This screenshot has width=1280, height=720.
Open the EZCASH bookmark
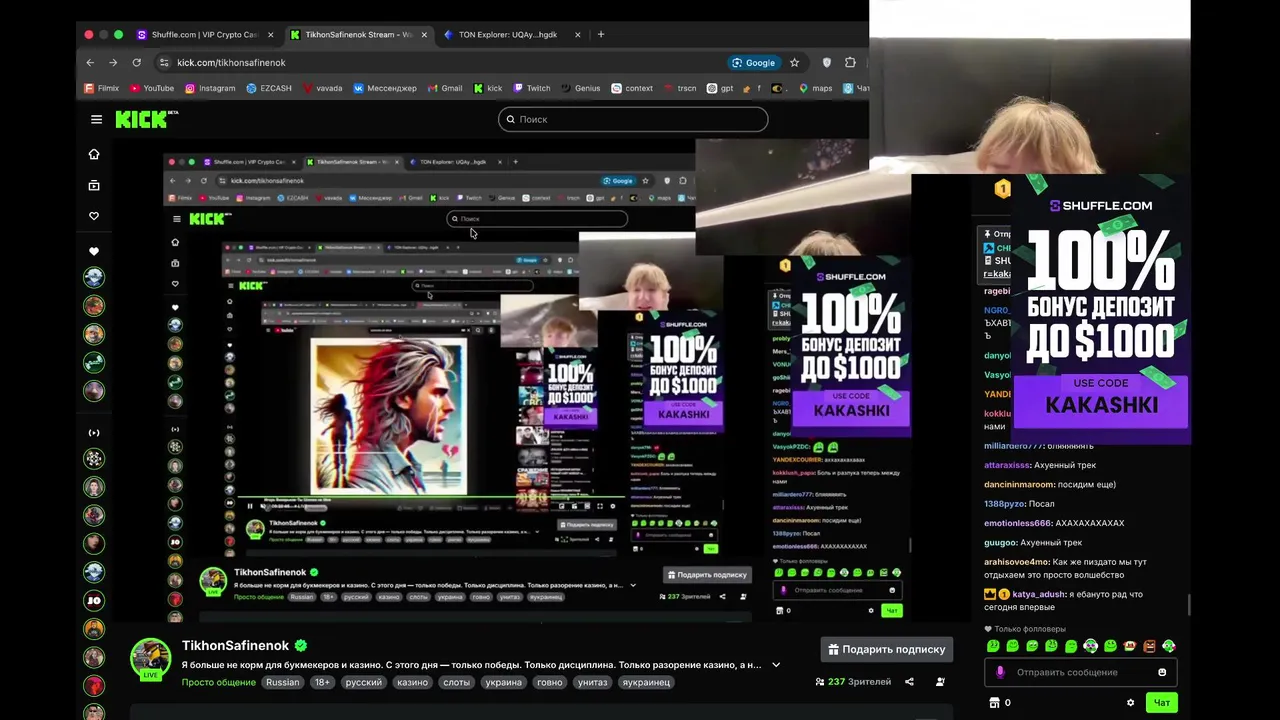(269, 88)
